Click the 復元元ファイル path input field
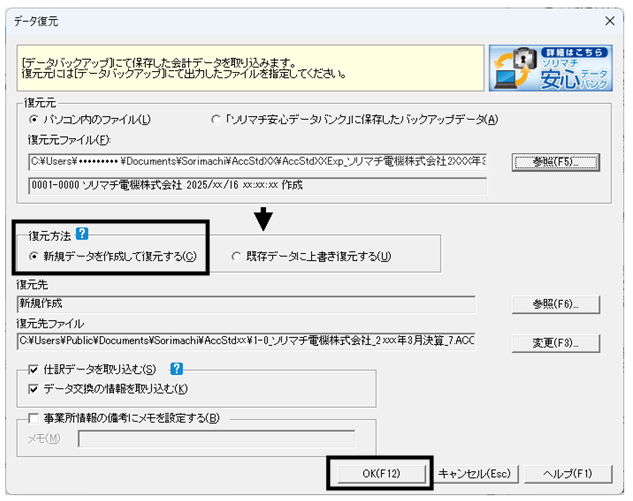 258,162
